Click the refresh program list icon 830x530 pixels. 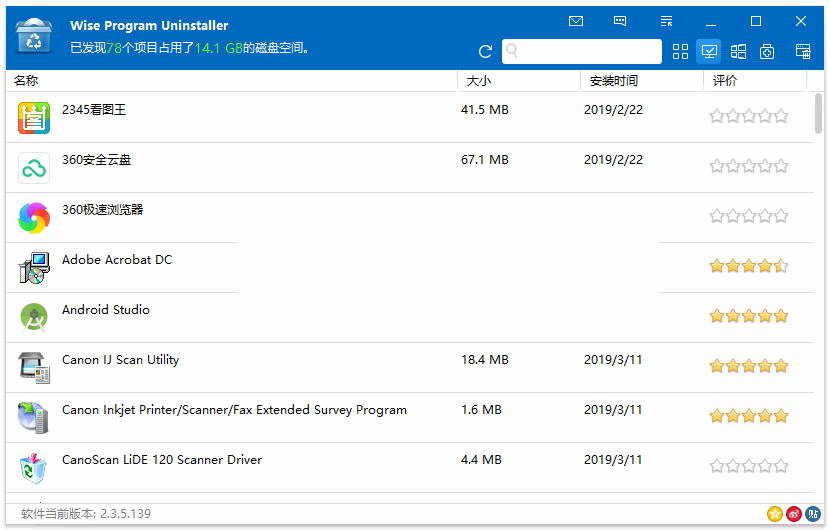coord(486,52)
